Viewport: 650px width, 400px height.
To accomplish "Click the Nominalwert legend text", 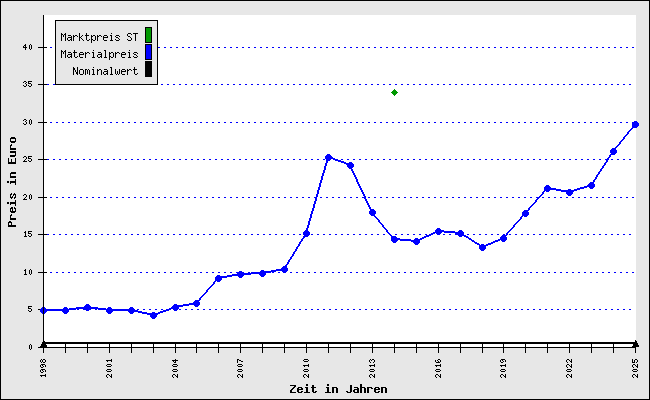I will [x=105, y=71].
